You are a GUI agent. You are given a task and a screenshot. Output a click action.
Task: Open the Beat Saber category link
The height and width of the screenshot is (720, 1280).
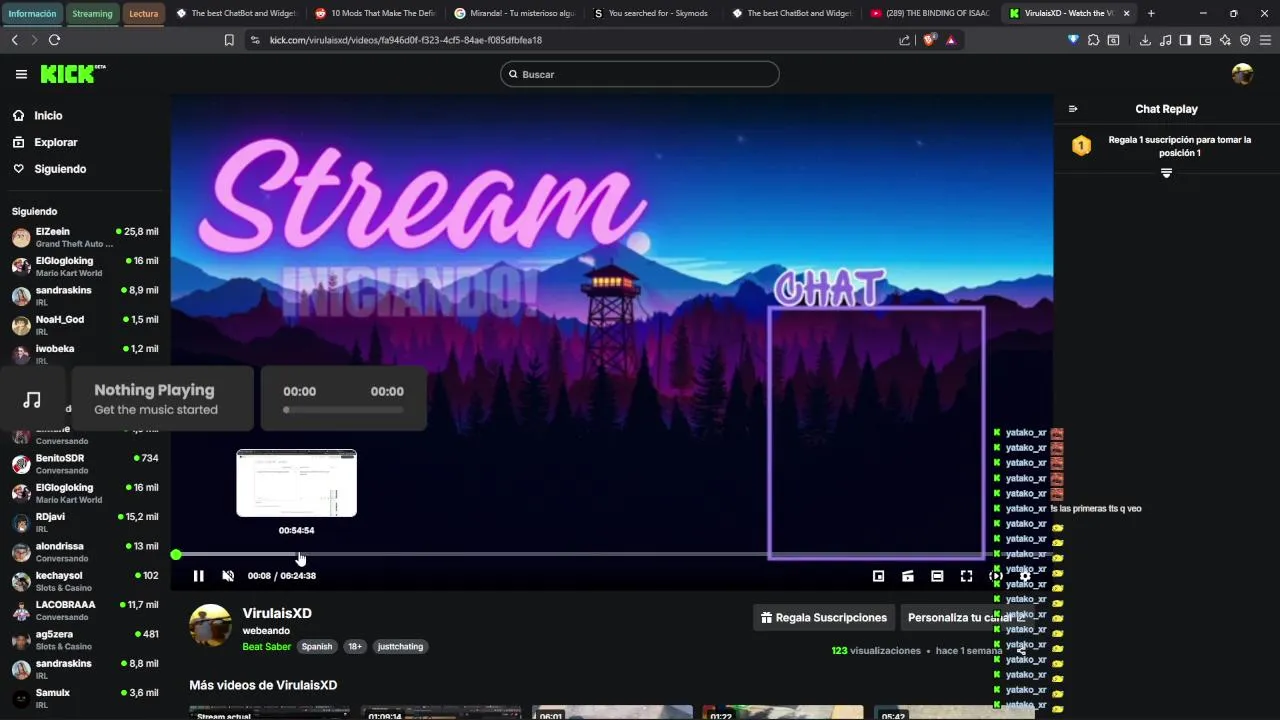267,647
